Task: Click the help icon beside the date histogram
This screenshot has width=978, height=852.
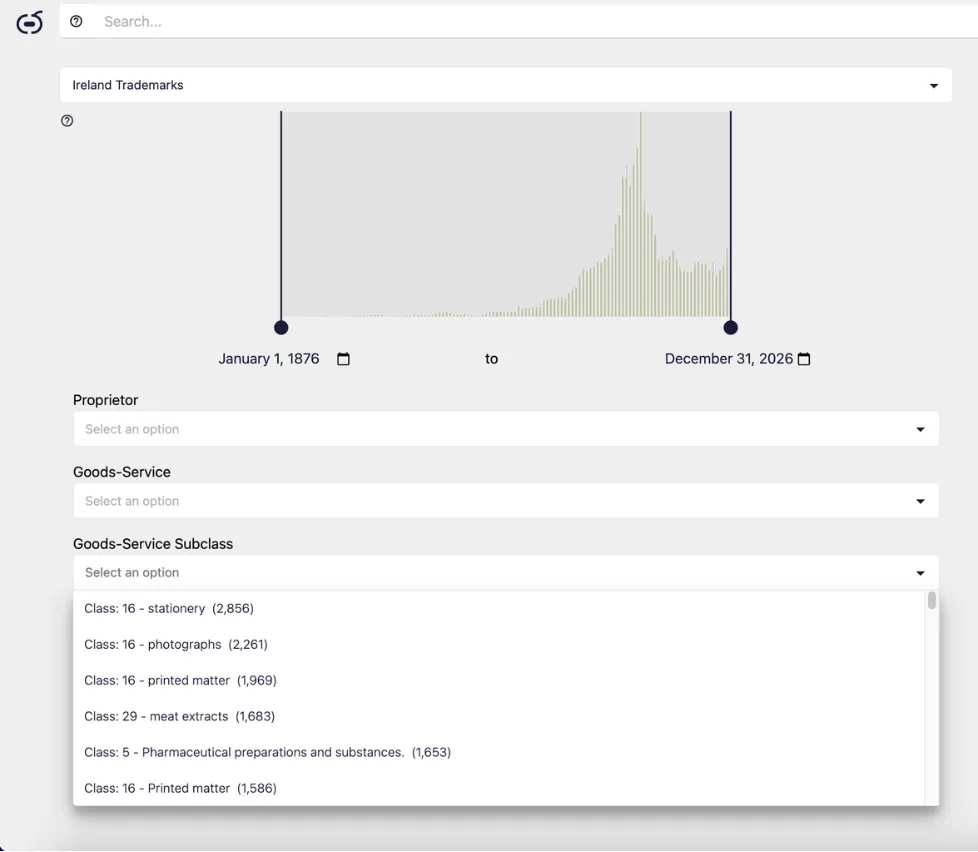Action: (x=67, y=120)
